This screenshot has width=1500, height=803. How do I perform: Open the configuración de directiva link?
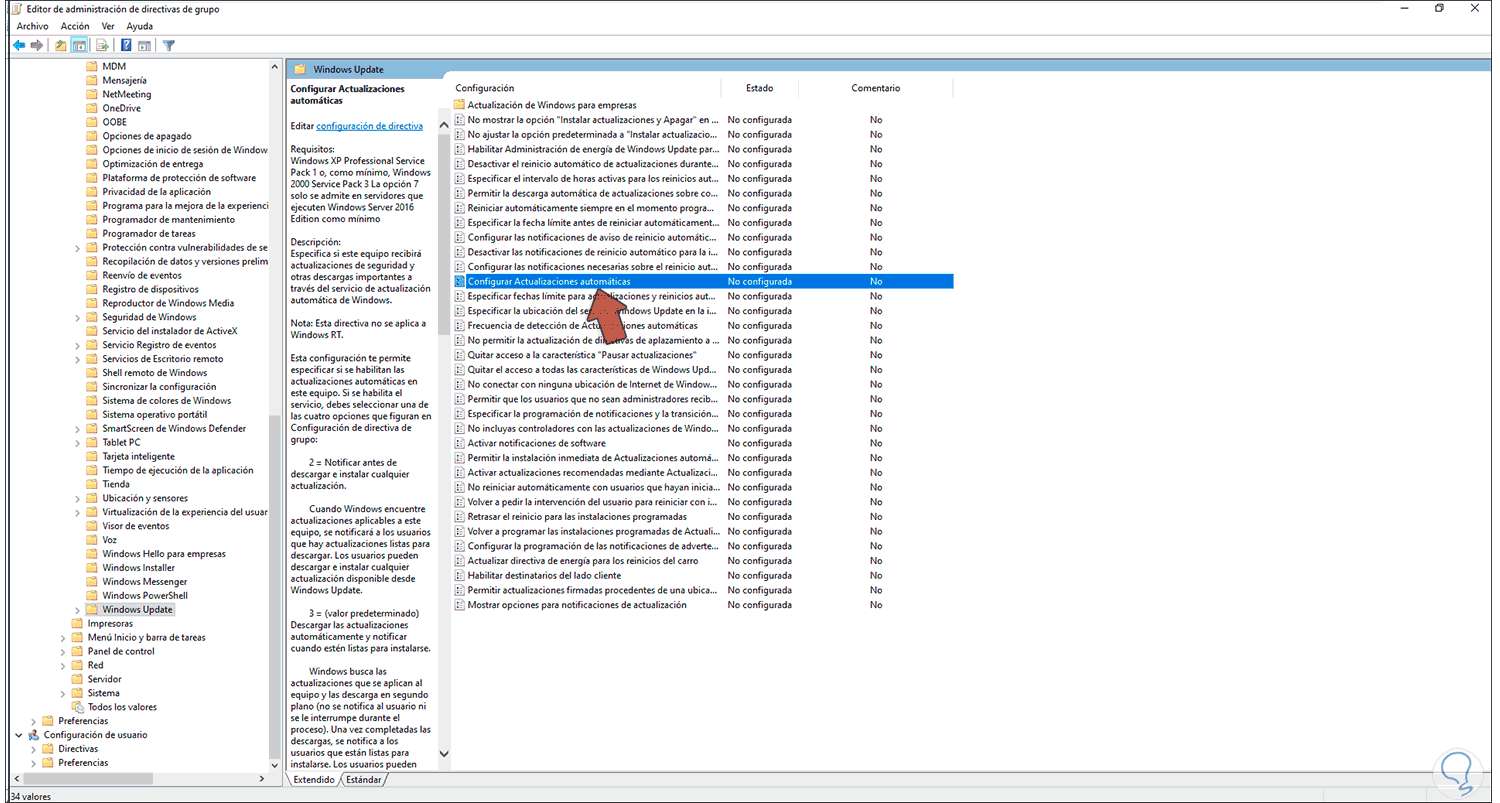point(369,126)
